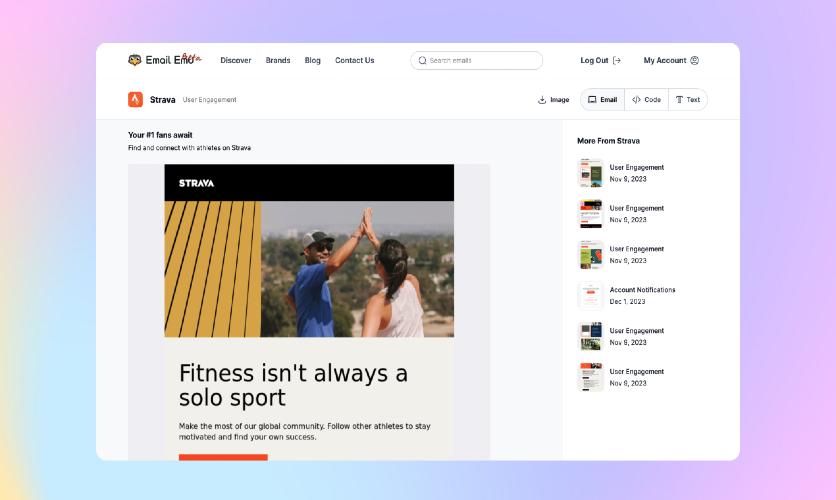Open the Account Notifications email thumbnail
Image resolution: width=836 pixels, height=500 pixels.
[591, 295]
